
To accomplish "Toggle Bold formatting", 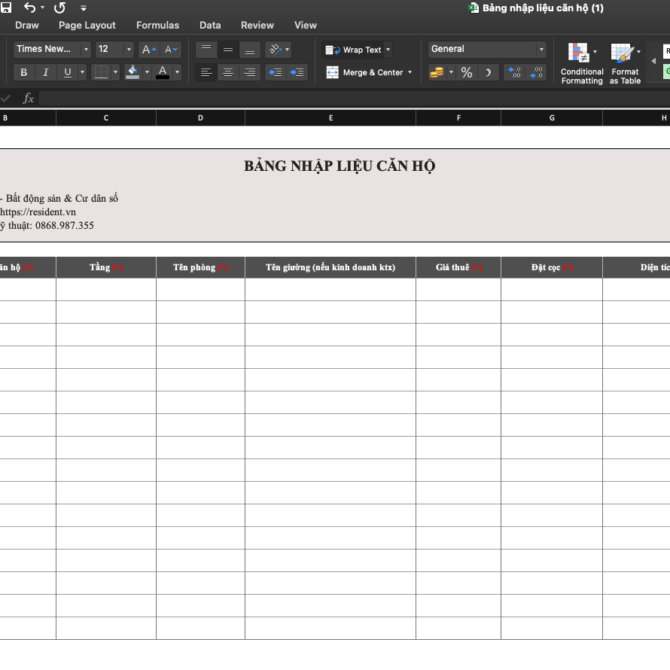I will pos(24,72).
